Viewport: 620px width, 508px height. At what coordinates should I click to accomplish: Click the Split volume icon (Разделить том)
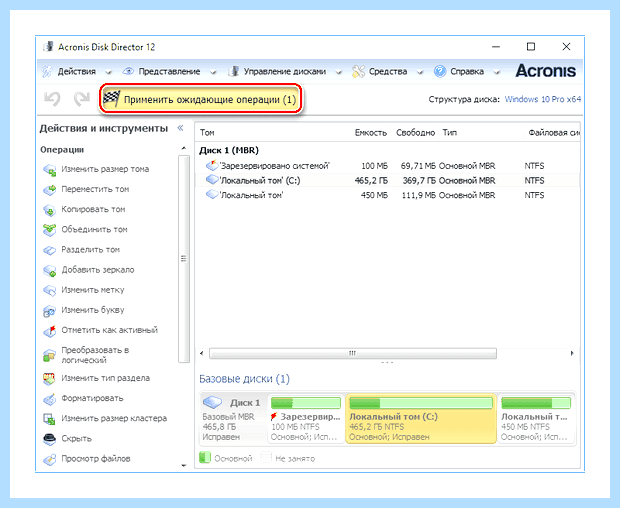49,250
